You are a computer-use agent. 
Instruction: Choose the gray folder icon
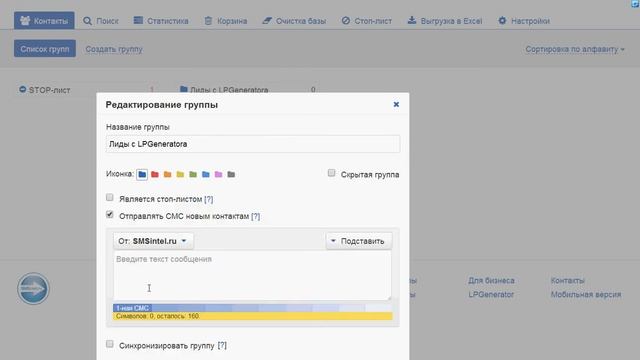click(231, 175)
